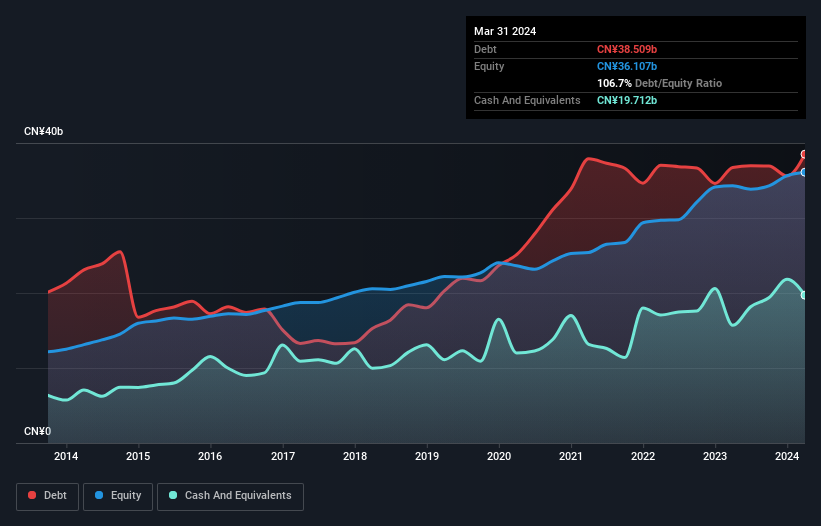Click the CN¥0 y-axis label

coord(38,431)
